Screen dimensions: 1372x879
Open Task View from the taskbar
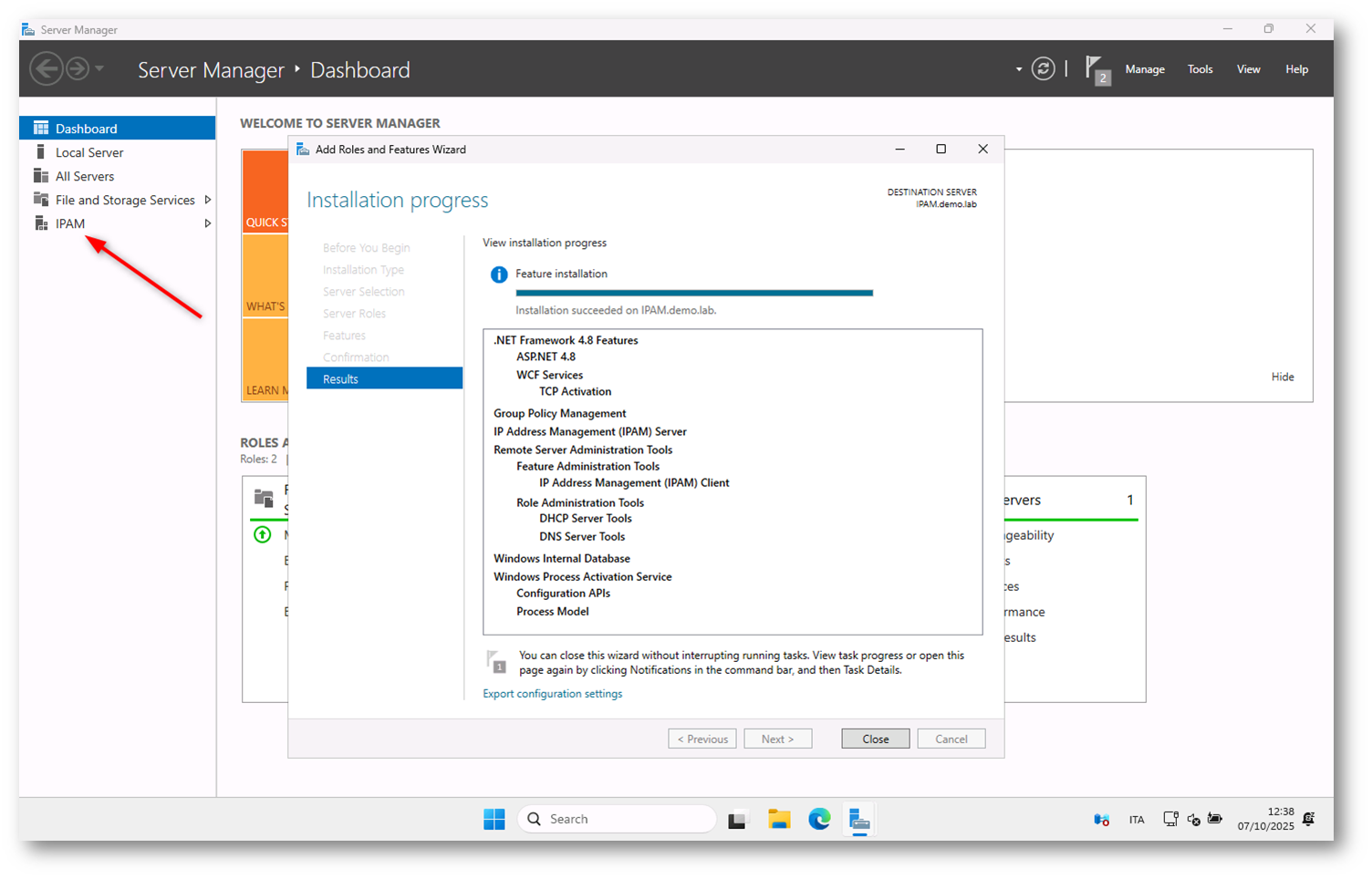coord(737,820)
